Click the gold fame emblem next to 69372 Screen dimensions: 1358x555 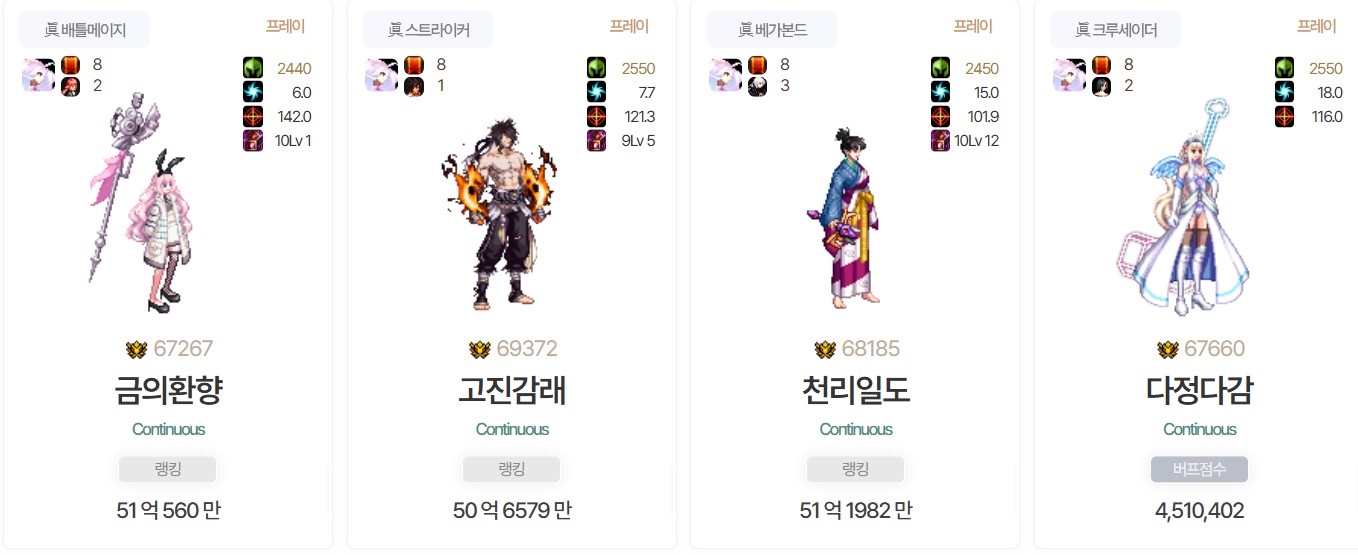click(x=479, y=349)
